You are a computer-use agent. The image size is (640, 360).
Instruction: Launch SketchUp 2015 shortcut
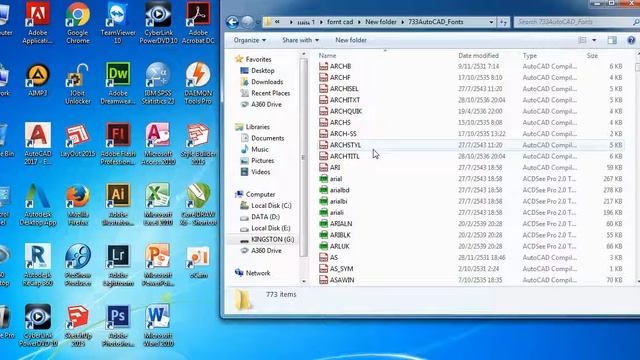coord(78,326)
